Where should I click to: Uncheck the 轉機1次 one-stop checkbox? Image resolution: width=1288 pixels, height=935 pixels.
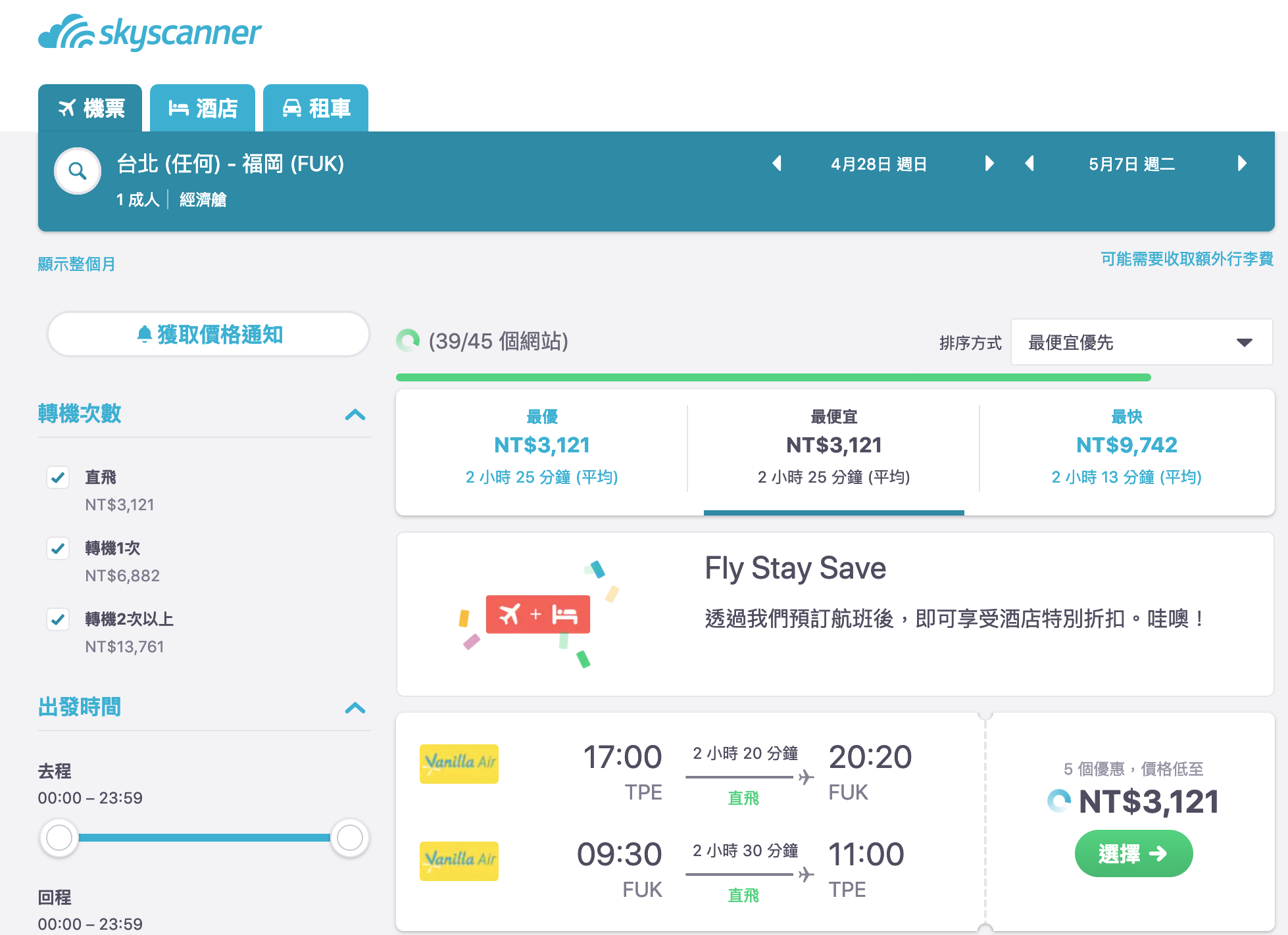point(58,548)
